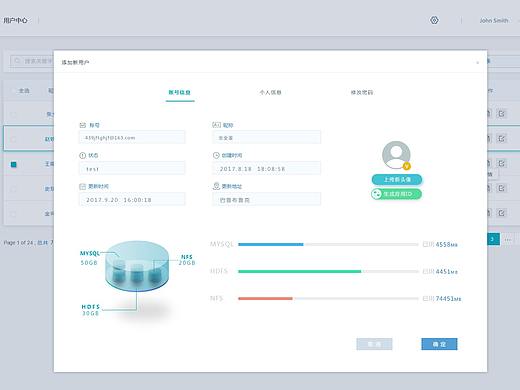Tick checkbox in the teal-outlined table row
The width and height of the screenshot is (520, 390).
pos(14,139)
